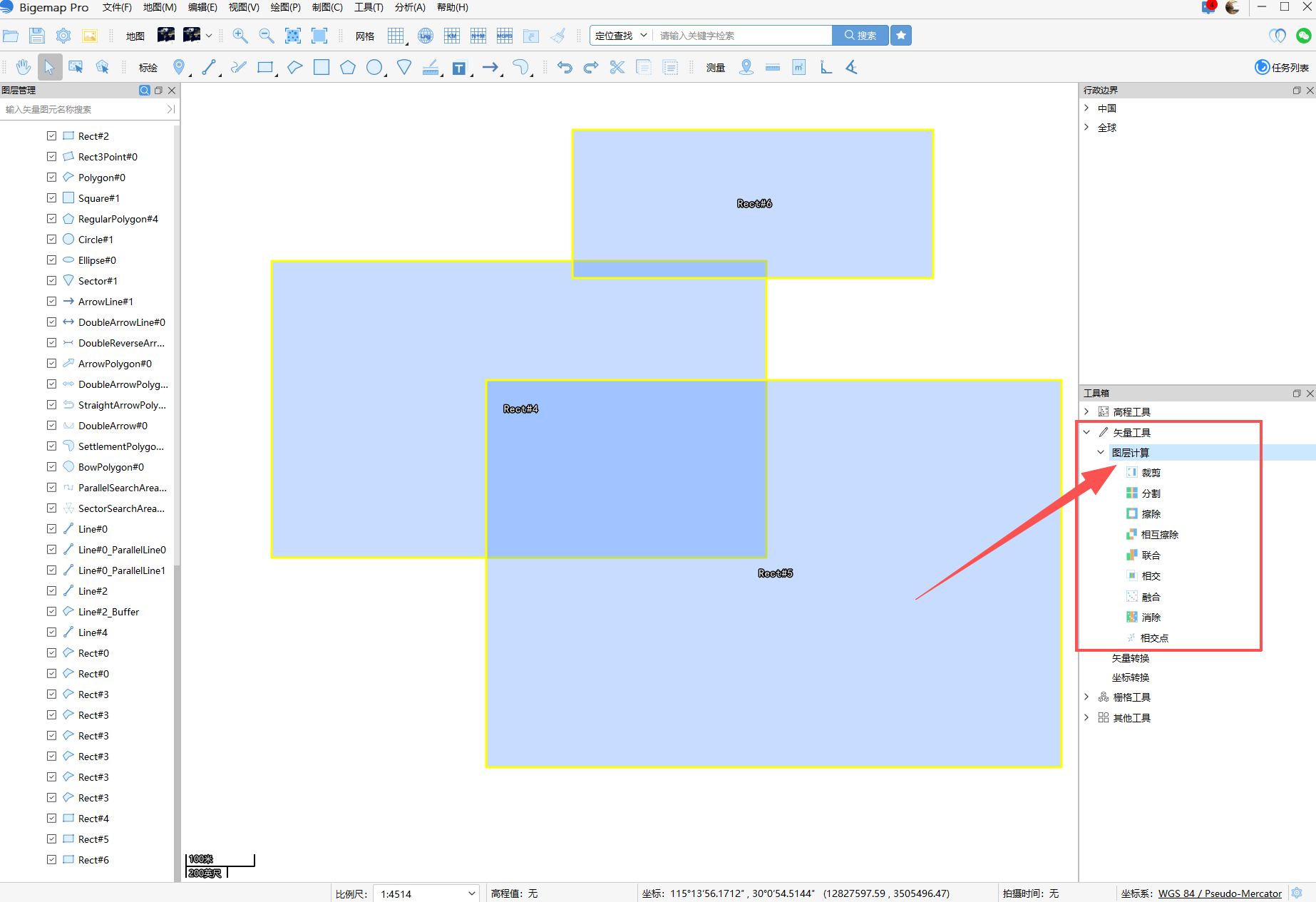Uncheck the Circle#1 layer checkbox
This screenshot has height=902, width=1316.
click(x=52, y=239)
